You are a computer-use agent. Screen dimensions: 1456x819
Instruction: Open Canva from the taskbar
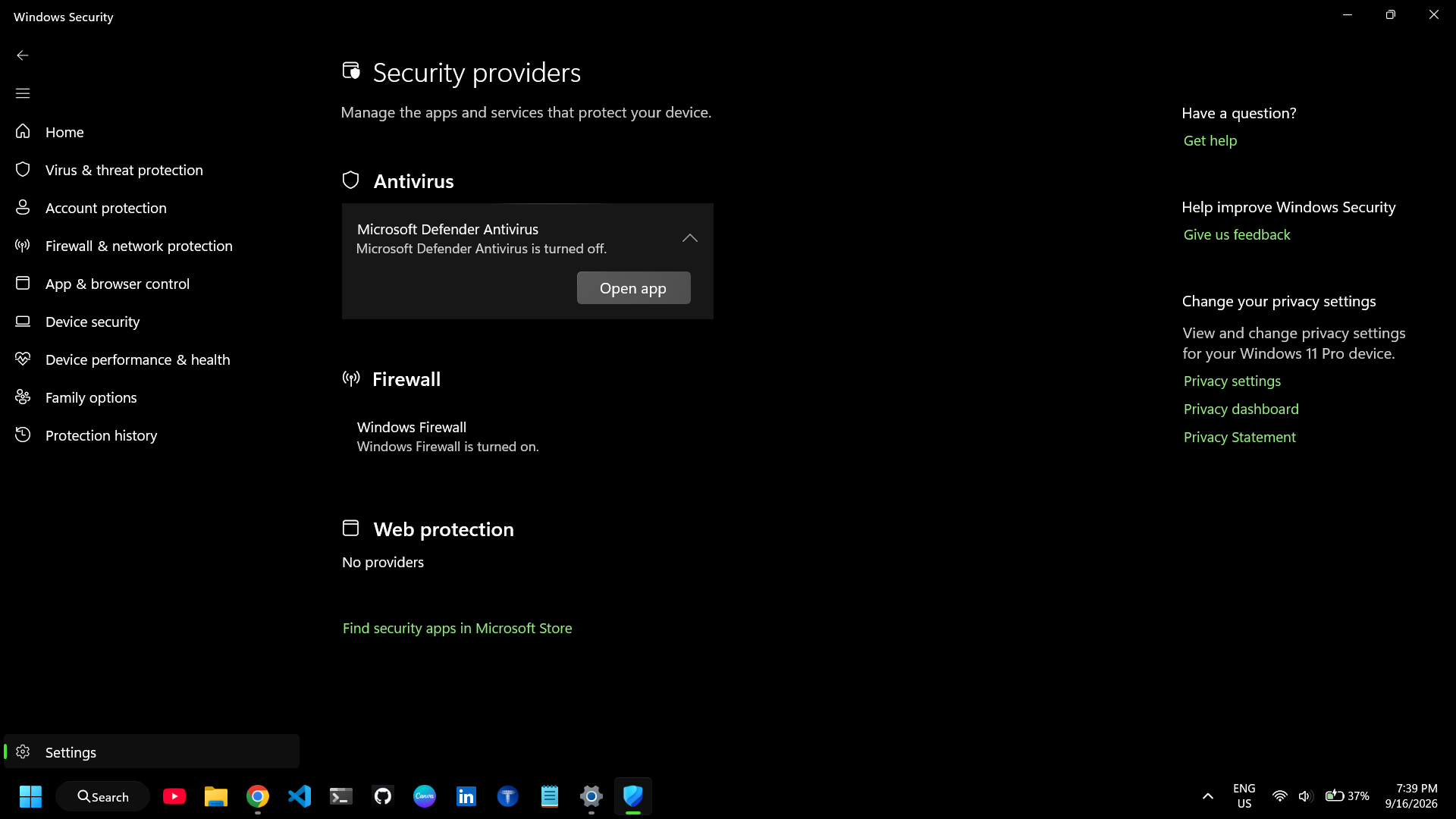pos(425,796)
